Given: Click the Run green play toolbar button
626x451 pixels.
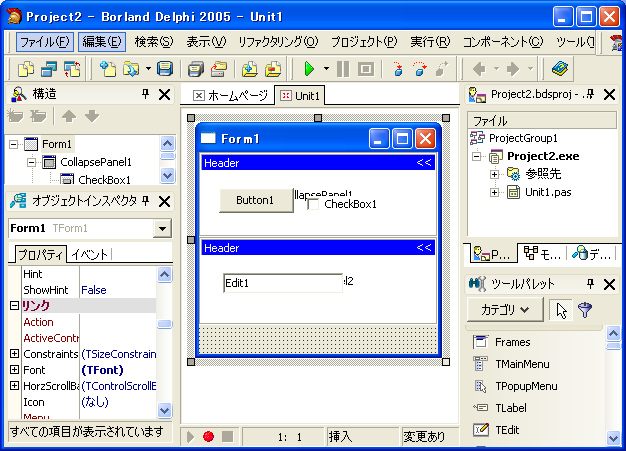Looking at the screenshot, I should pyautogui.click(x=309, y=69).
